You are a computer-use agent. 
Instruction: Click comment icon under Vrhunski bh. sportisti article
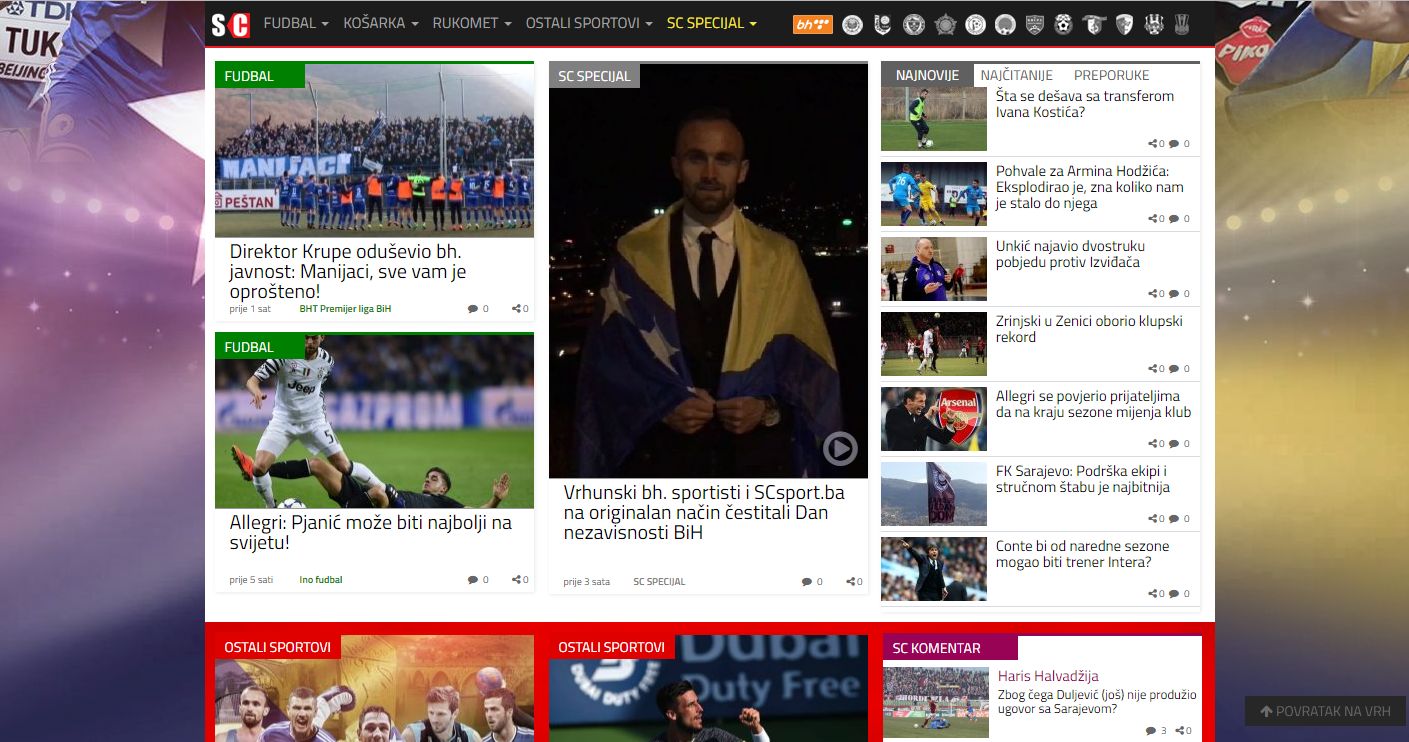807,582
